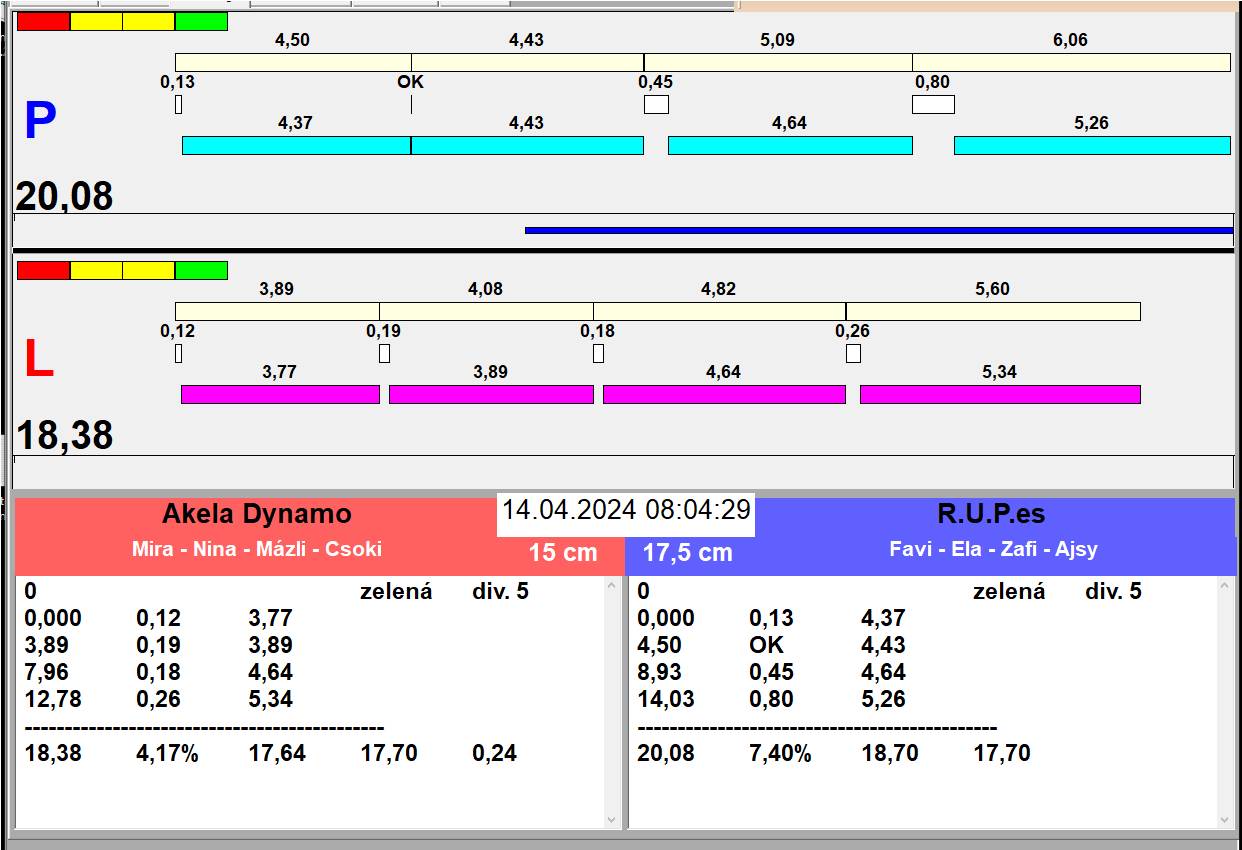1242x850 pixels.
Task: Select the cyan 5,26 run segment
Action: tap(1092, 145)
